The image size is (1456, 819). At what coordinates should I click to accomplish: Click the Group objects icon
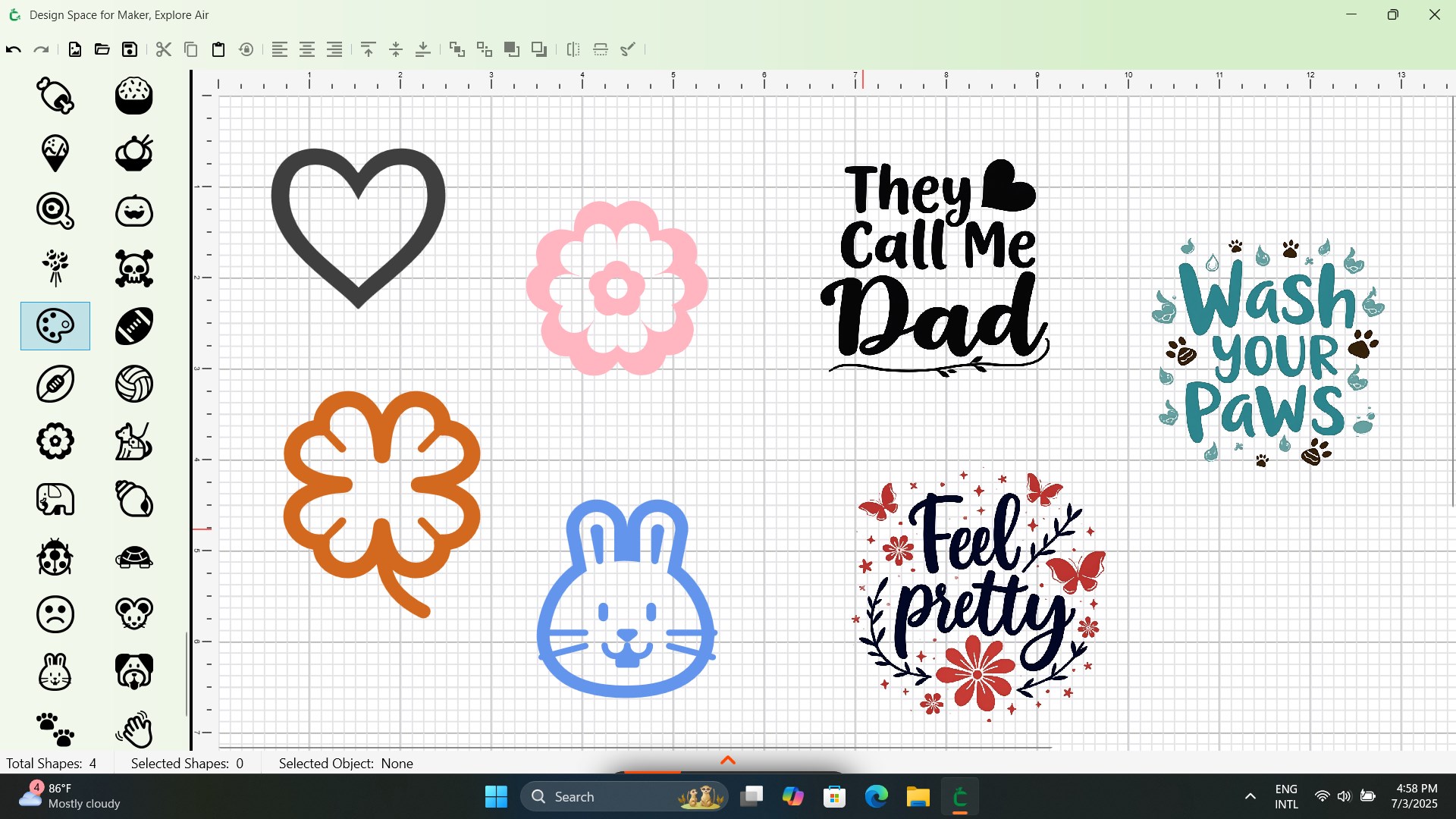(457, 50)
